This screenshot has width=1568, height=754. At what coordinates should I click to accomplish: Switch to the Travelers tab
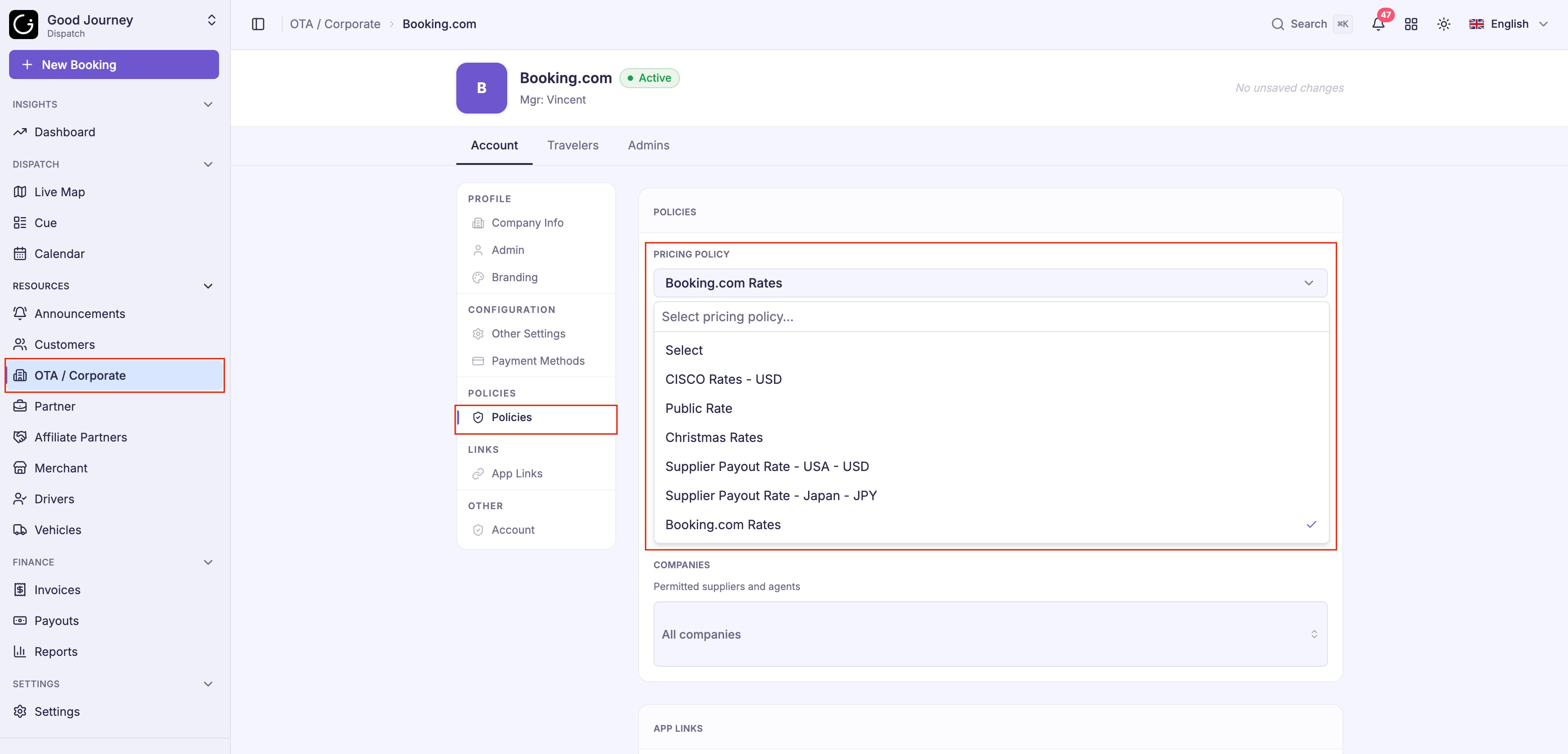(573, 145)
